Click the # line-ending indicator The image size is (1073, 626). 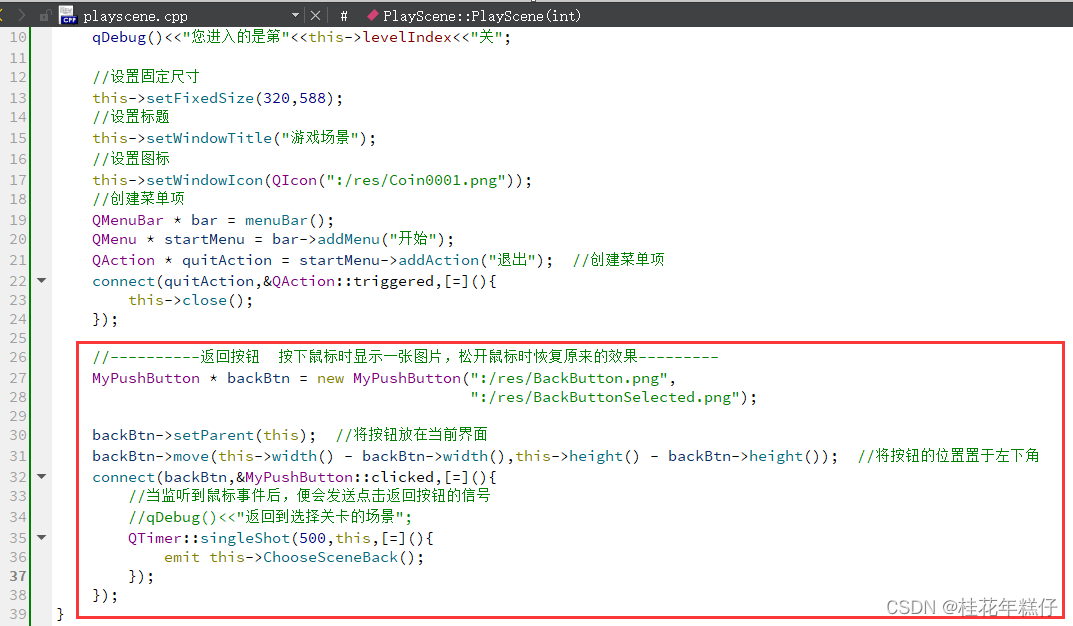click(344, 16)
